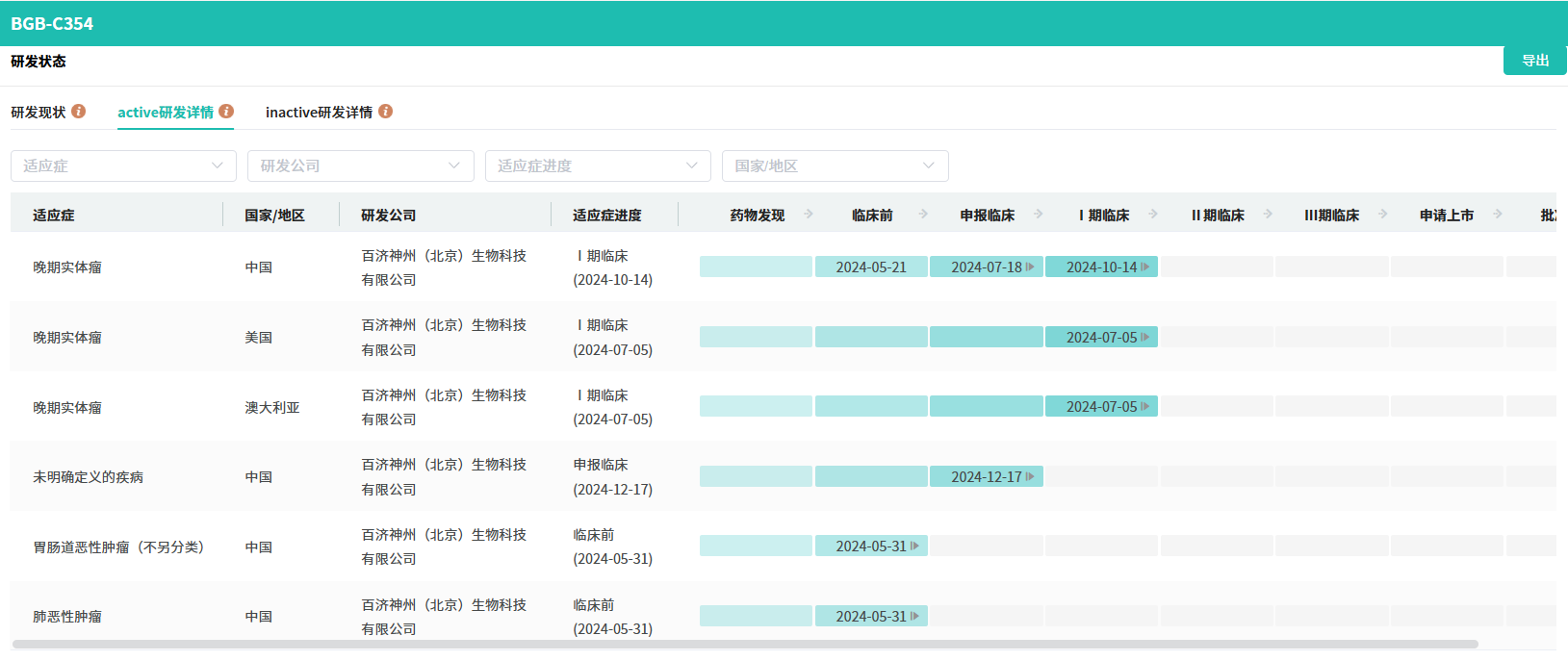
Task: Expand the 适应症进度 filter dropdown
Action: tap(598, 165)
